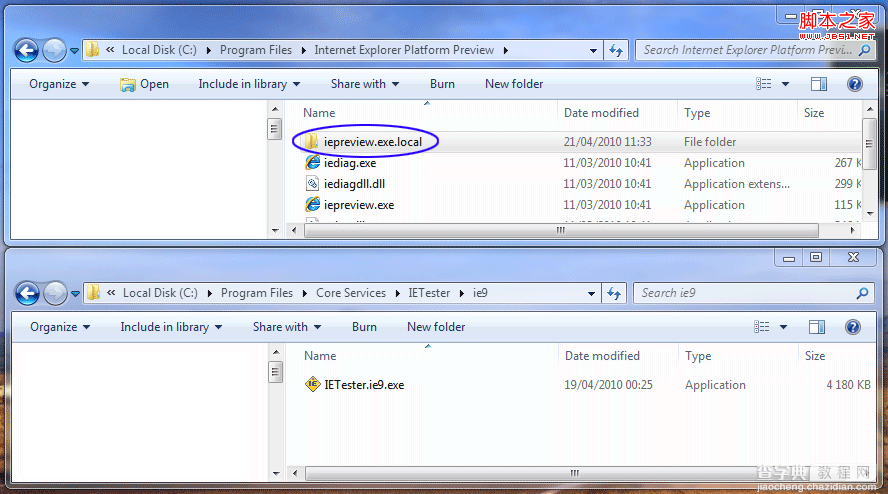Open view options arrow in top window
This screenshot has height=494, width=888.
coord(785,84)
